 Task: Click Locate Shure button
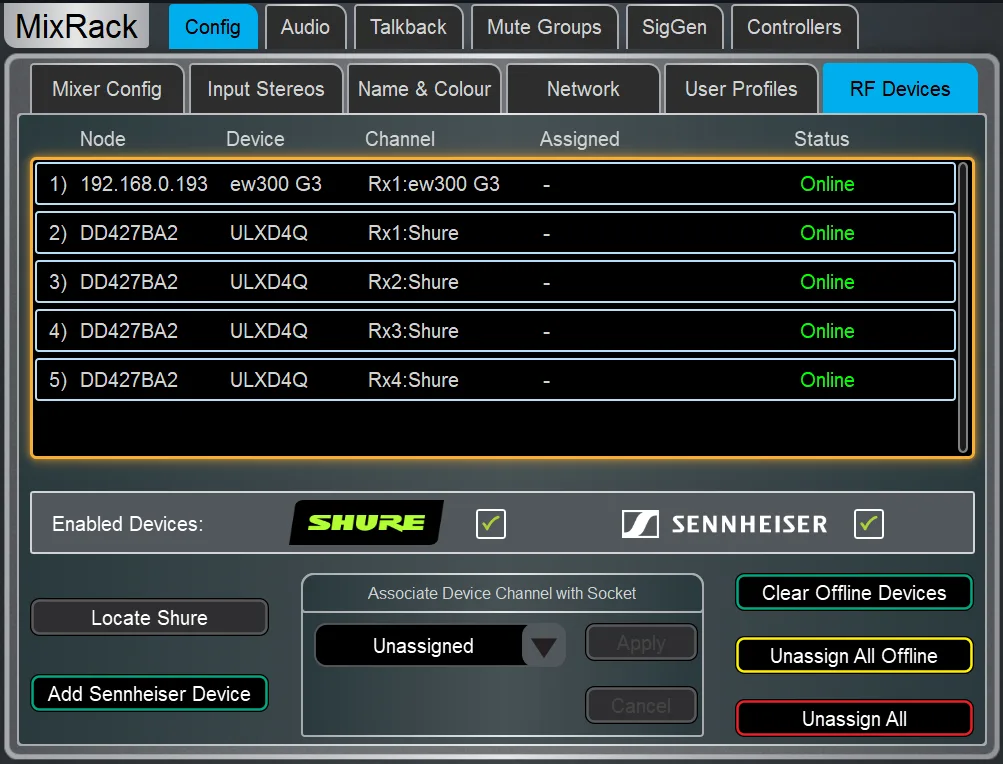point(149,617)
